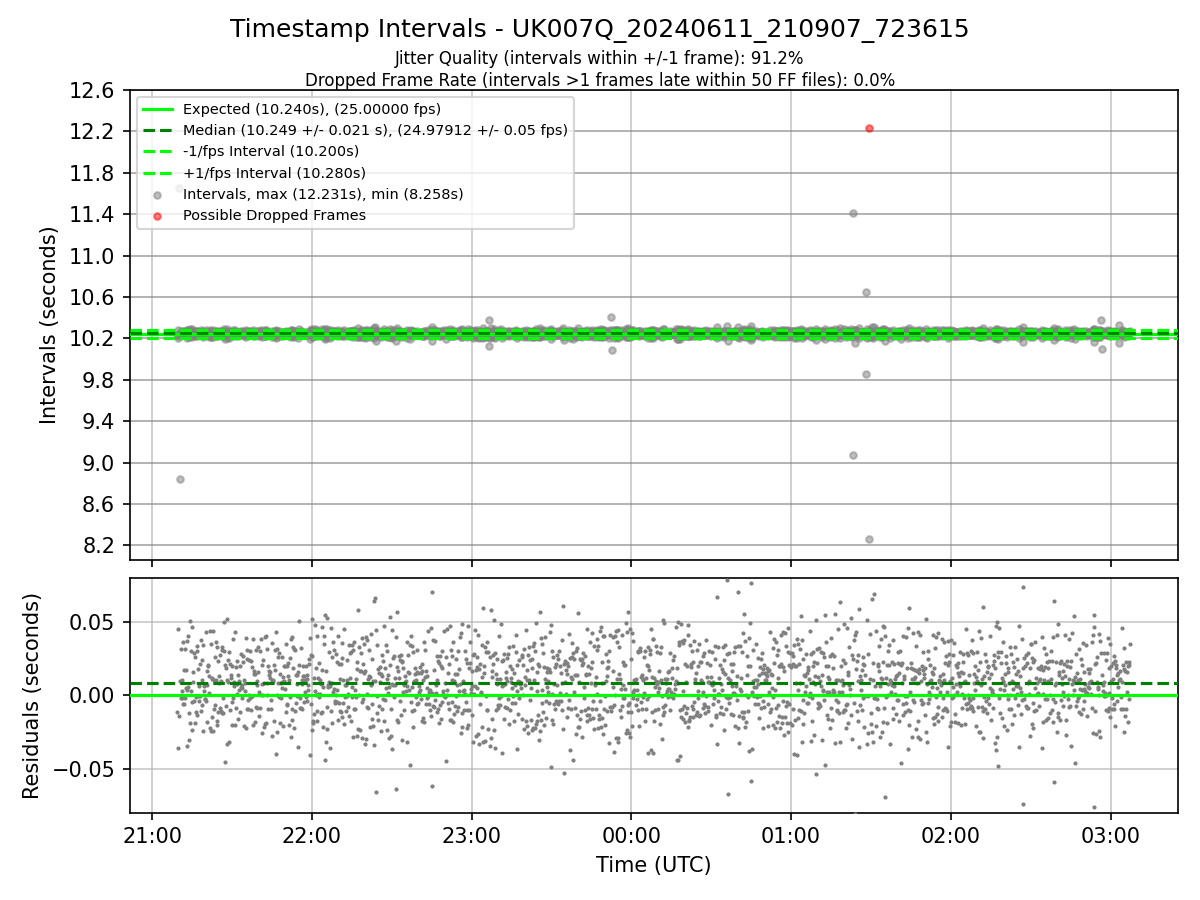Click the gray outlier at 8.84 seconds just after 21:00
This screenshot has width=1200, height=900.
180,479
